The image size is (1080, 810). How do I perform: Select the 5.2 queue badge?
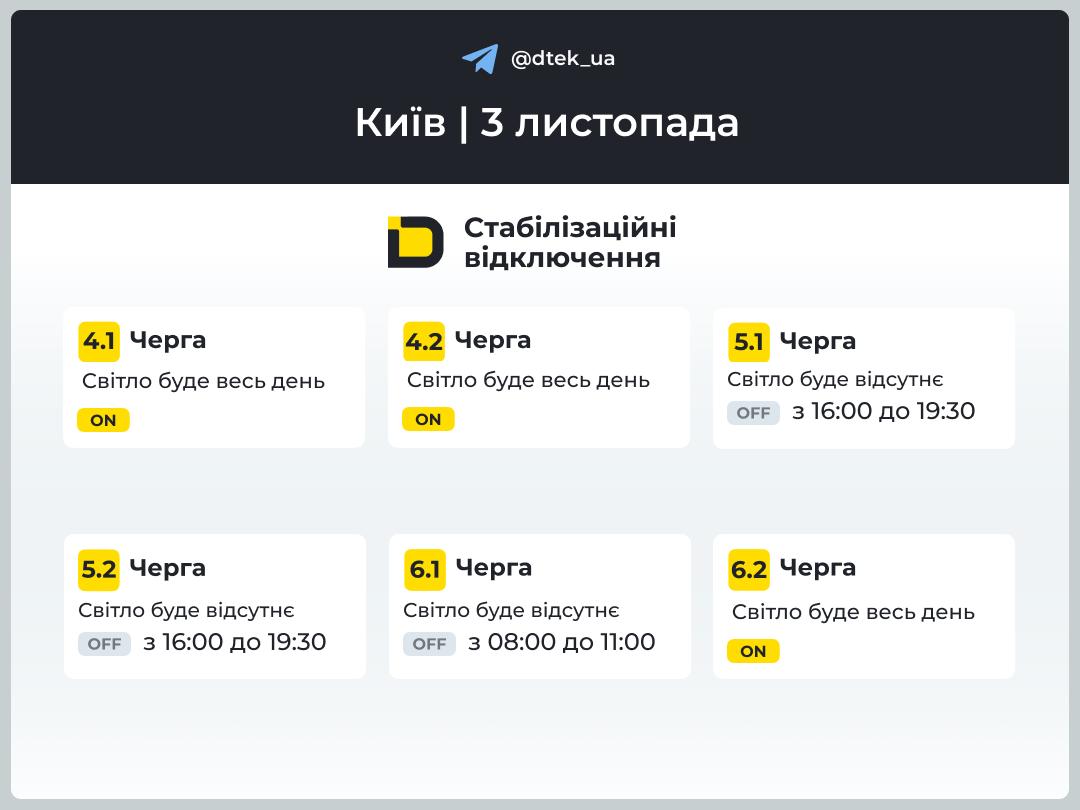point(99,569)
